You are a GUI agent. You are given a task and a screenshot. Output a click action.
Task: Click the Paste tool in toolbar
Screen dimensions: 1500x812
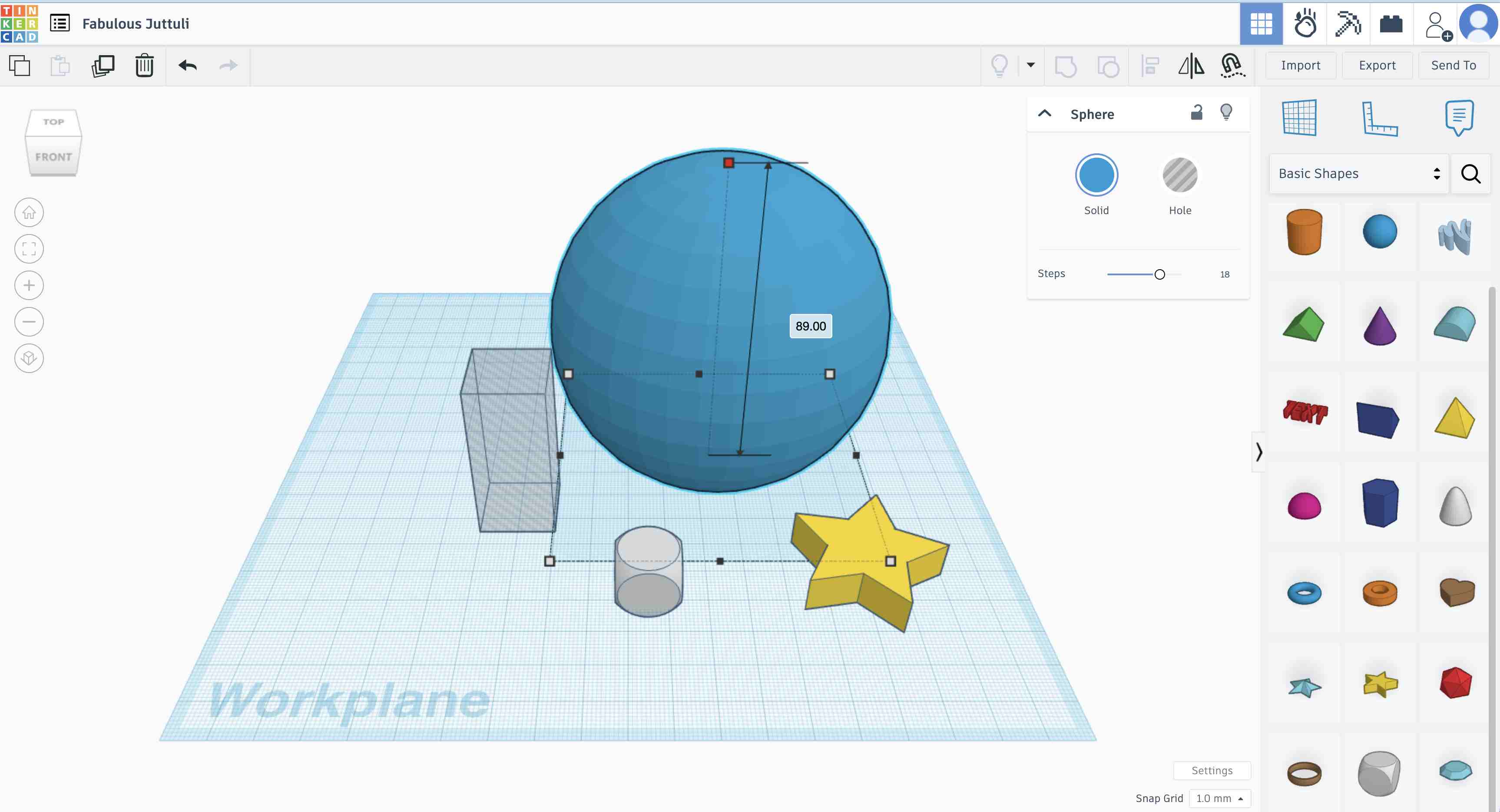[x=60, y=65]
